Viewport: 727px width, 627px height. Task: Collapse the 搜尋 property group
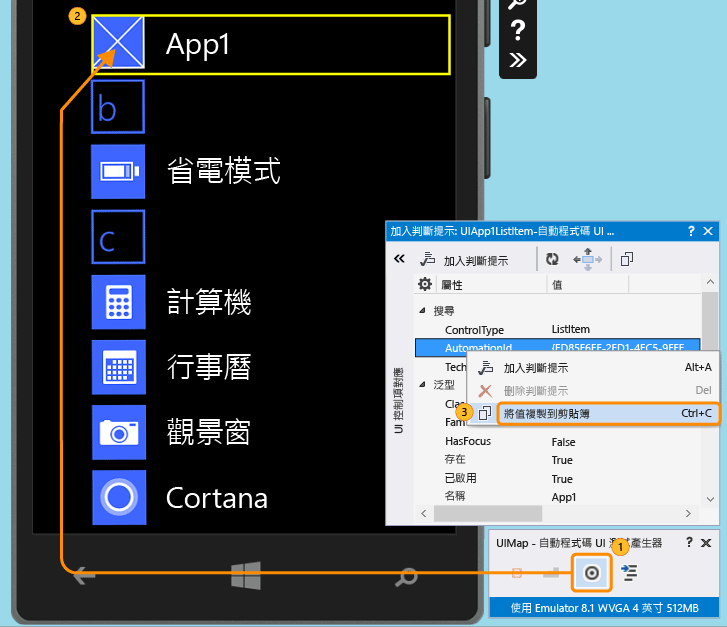tap(422, 311)
